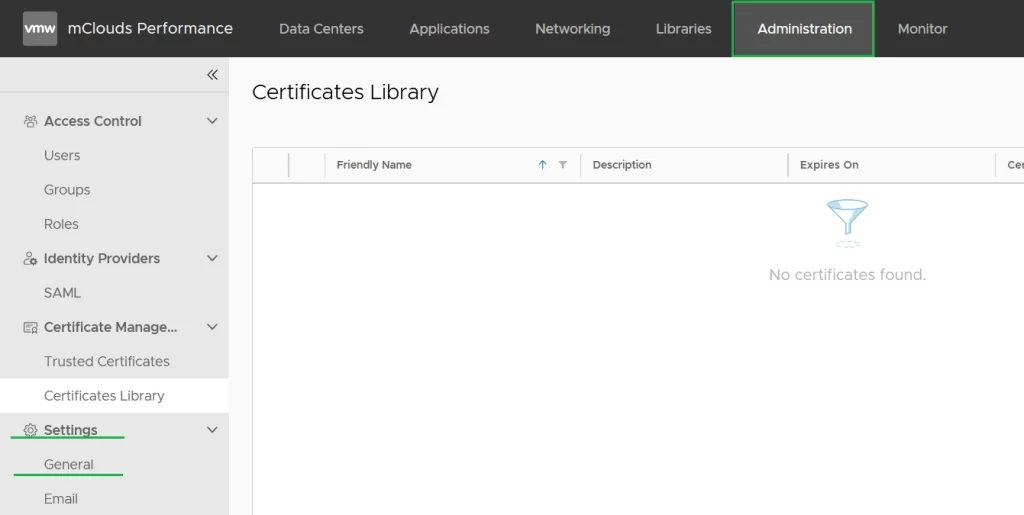Click the mClouds Performance title

tap(150, 29)
